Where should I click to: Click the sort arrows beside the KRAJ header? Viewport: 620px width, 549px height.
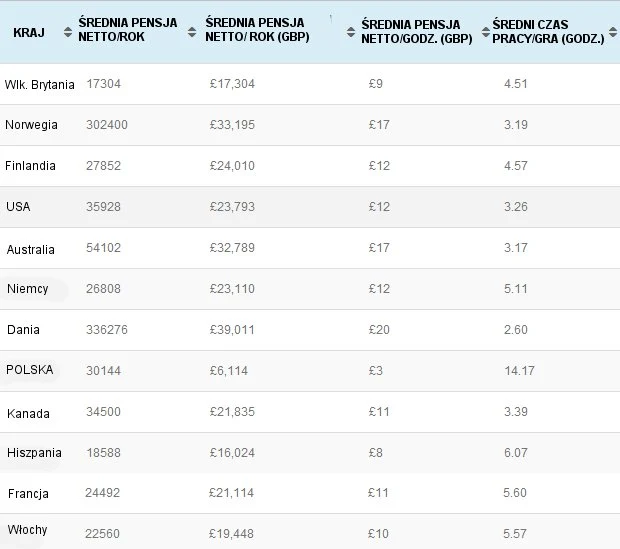click(x=68, y=33)
